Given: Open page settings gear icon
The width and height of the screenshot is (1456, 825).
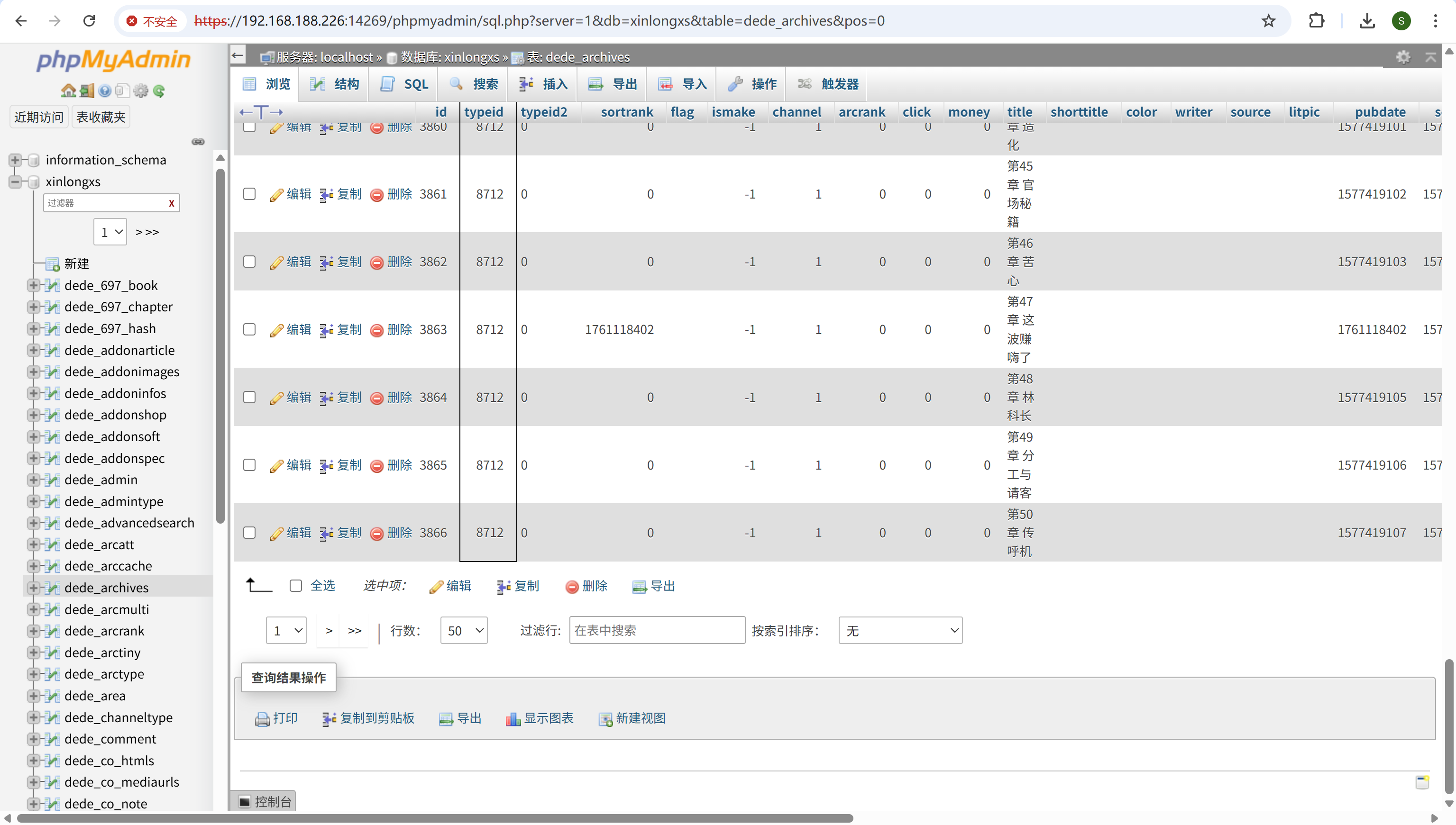Looking at the screenshot, I should [x=1403, y=57].
